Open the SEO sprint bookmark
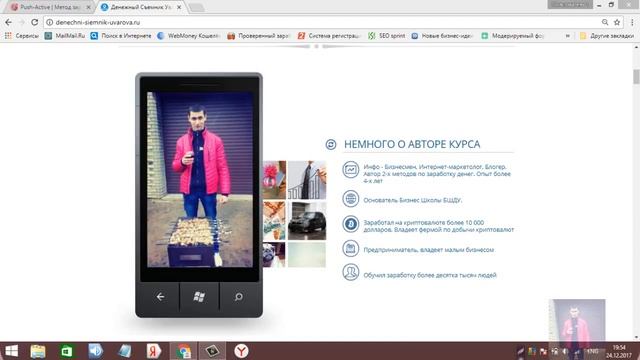The image size is (640, 360). [387, 36]
